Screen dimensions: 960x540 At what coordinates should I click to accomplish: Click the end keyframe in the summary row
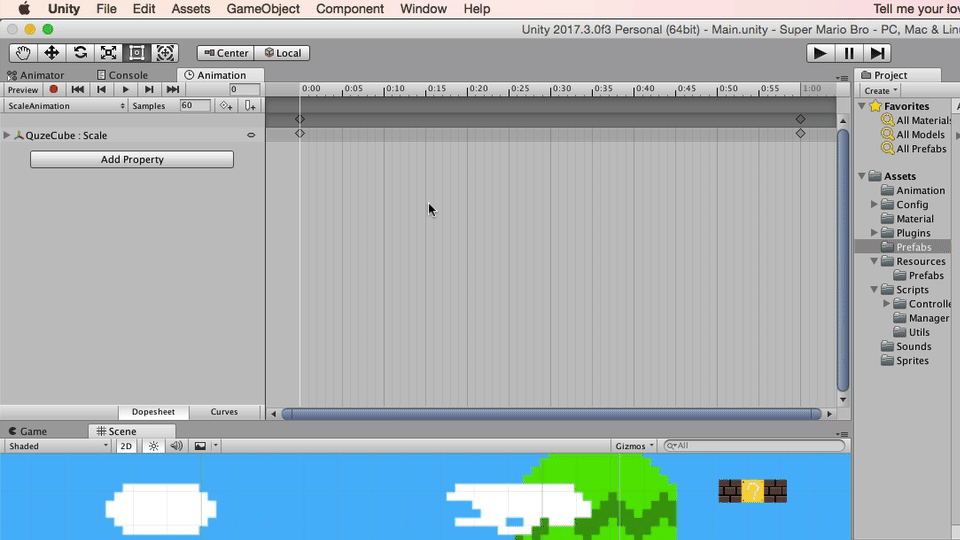click(800, 119)
